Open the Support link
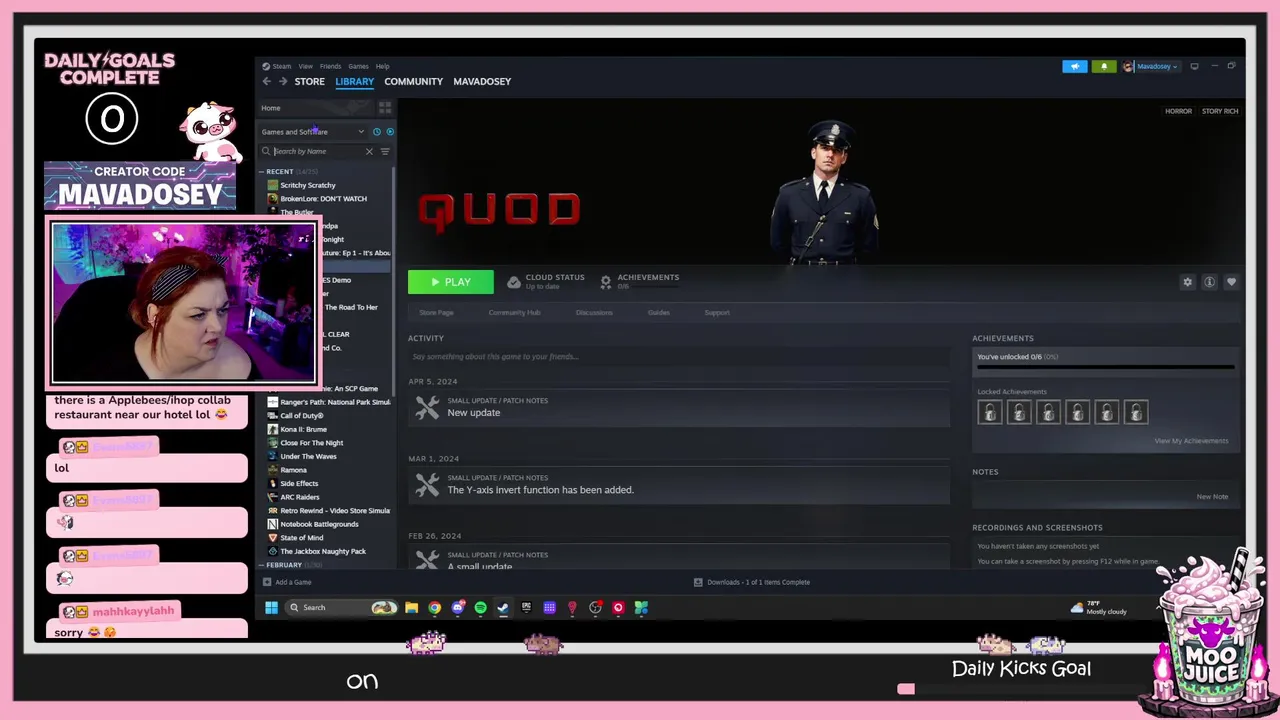The width and height of the screenshot is (1280, 720). pos(717,313)
